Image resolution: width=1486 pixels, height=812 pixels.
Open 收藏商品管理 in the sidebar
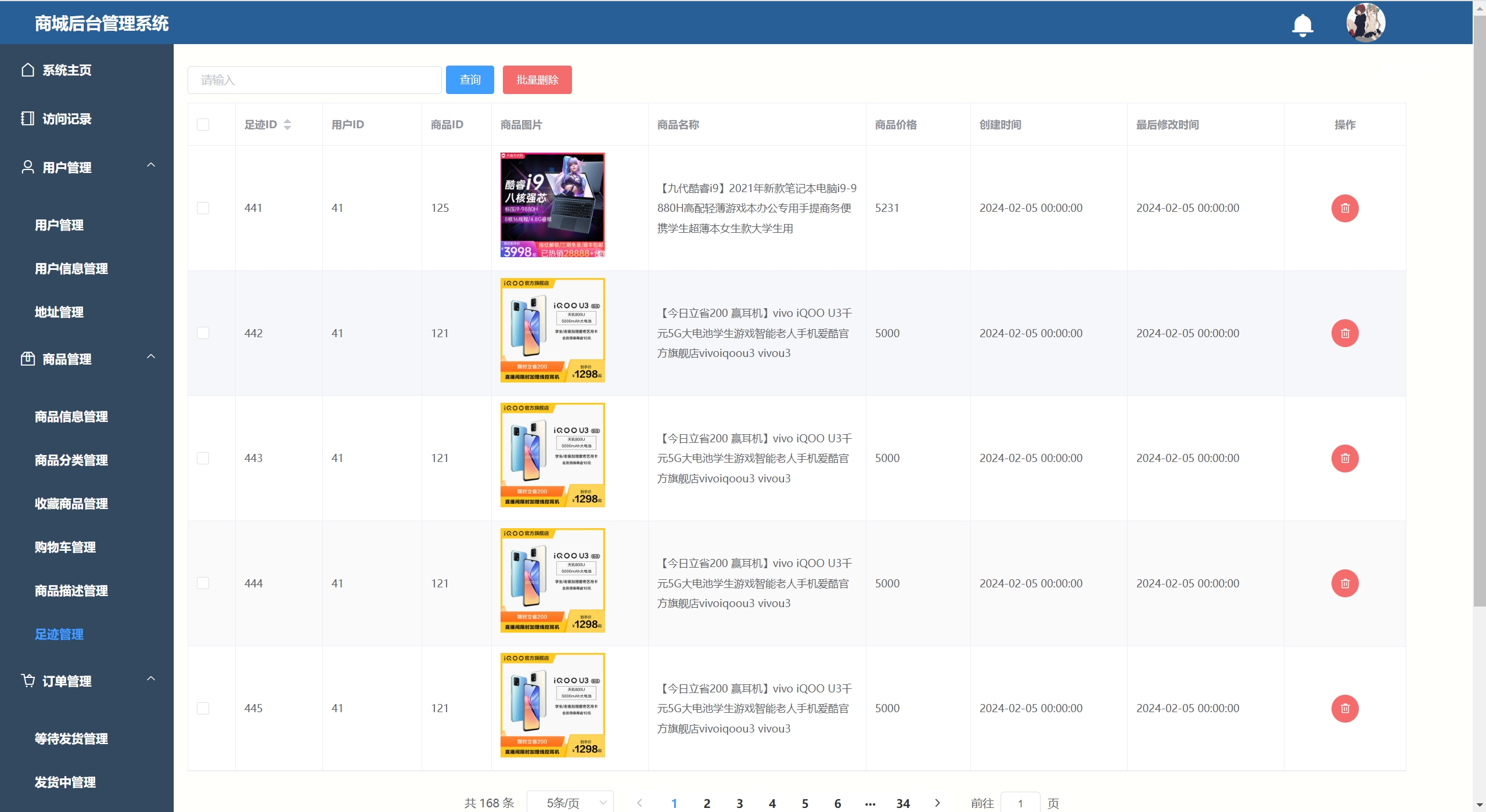71,504
